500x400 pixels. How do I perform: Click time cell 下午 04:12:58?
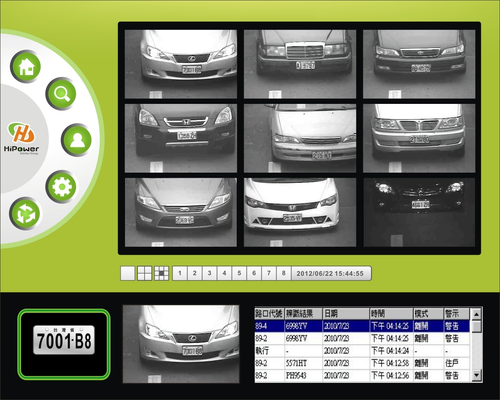pyautogui.click(x=390, y=363)
